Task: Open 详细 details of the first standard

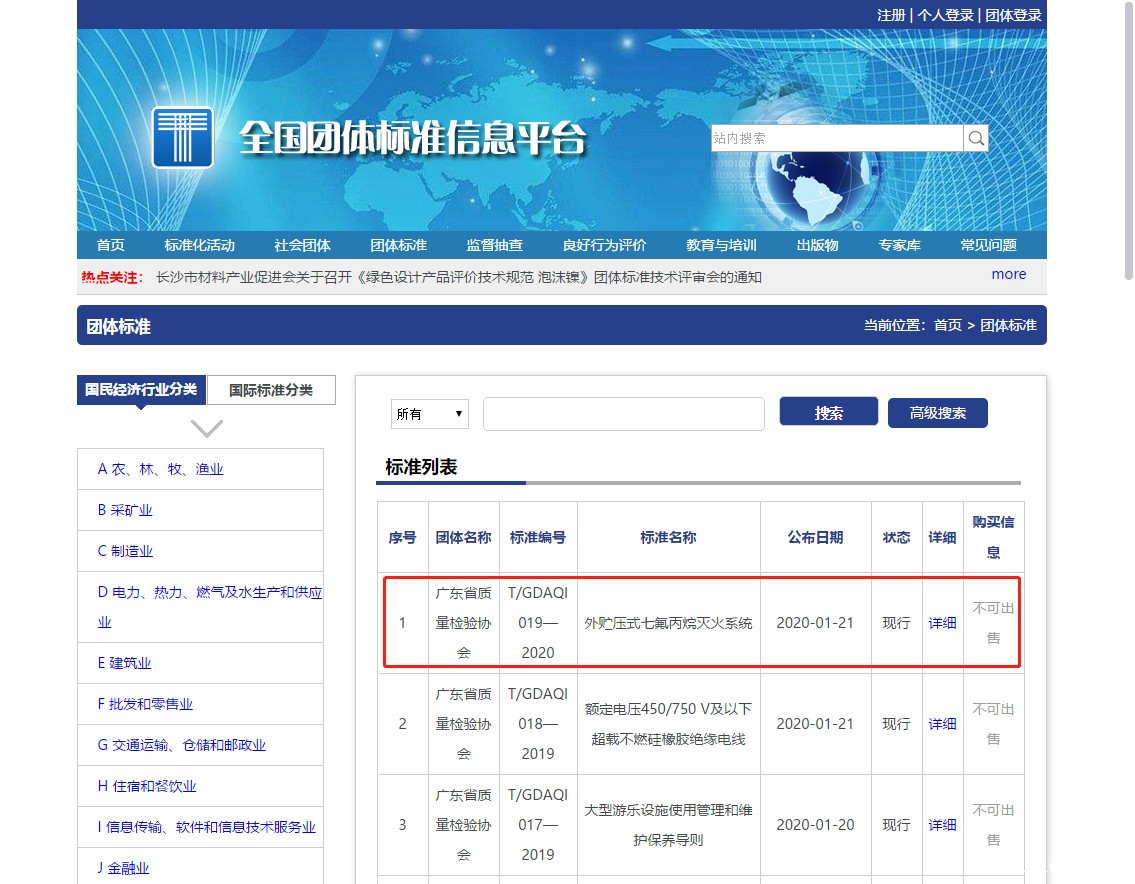Action: (x=941, y=622)
